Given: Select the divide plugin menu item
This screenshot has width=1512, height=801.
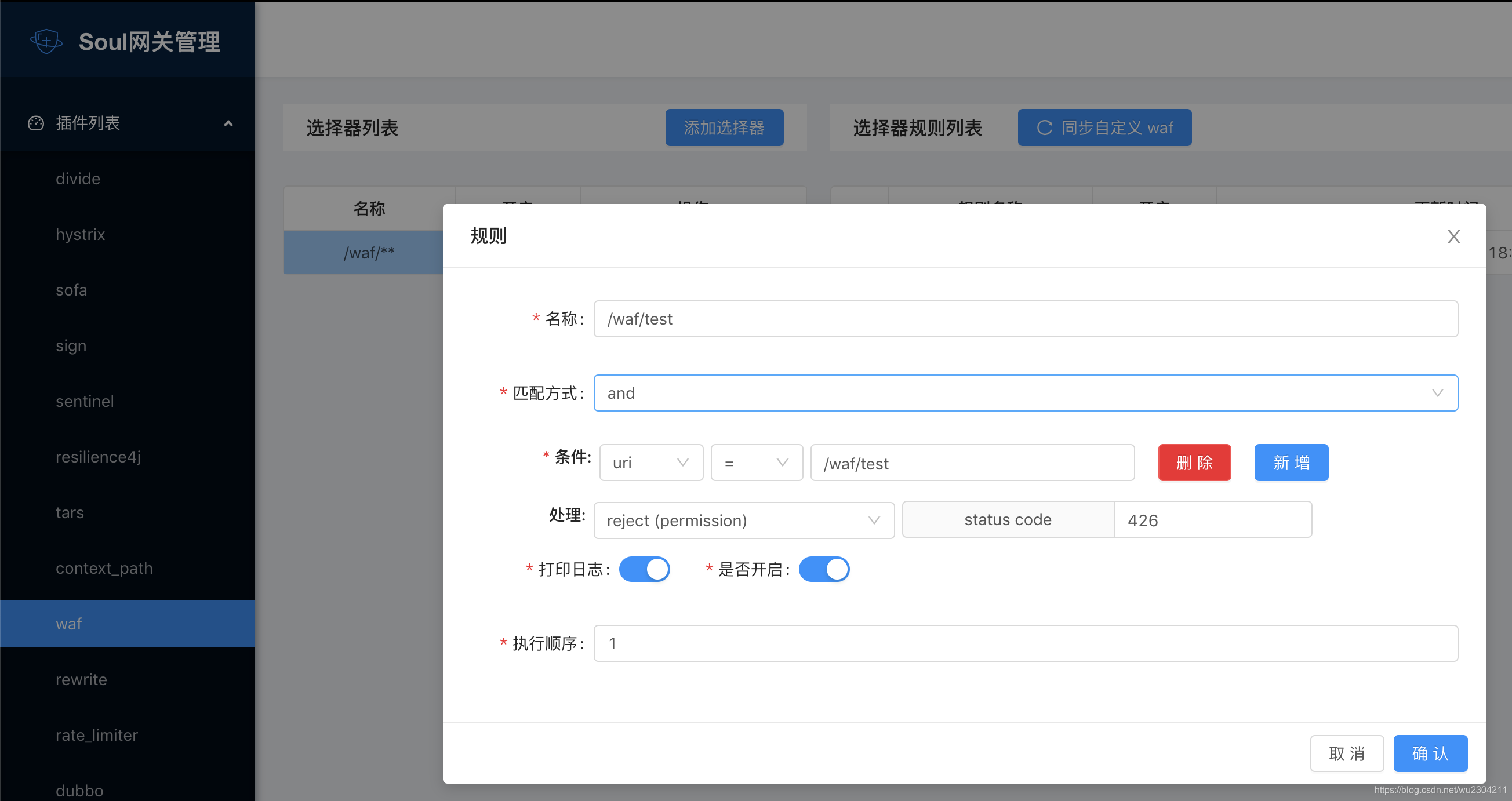Looking at the screenshot, I should tap(78, 179).
